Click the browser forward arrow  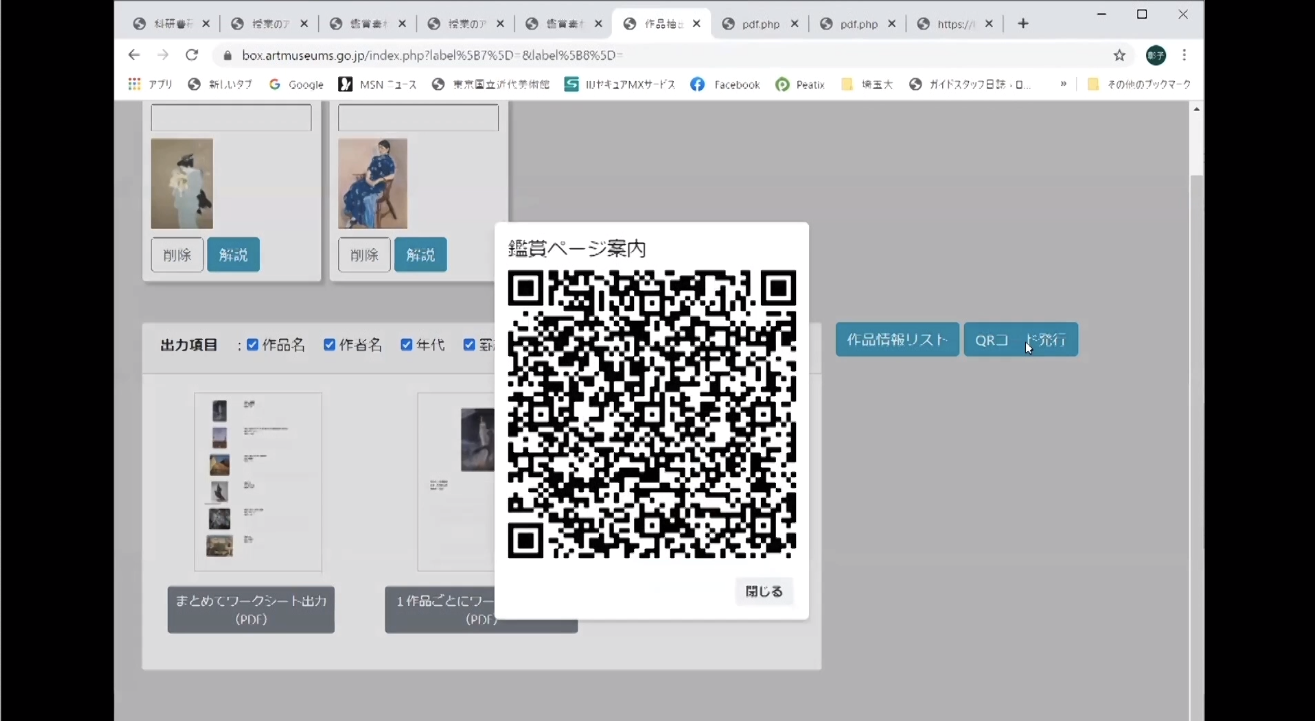[x=163, y=55]
